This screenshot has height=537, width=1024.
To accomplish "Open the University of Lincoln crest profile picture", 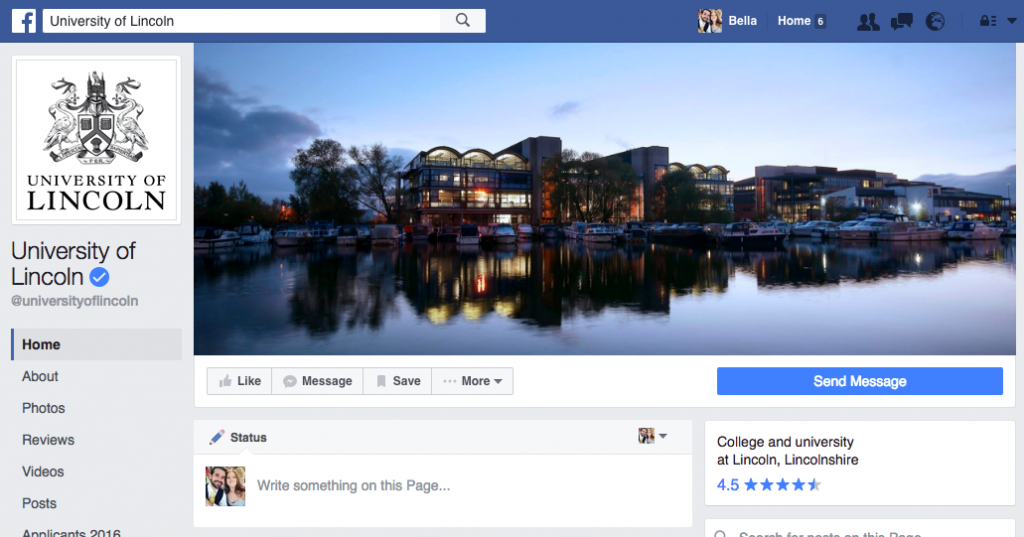I will pos(96,140).
